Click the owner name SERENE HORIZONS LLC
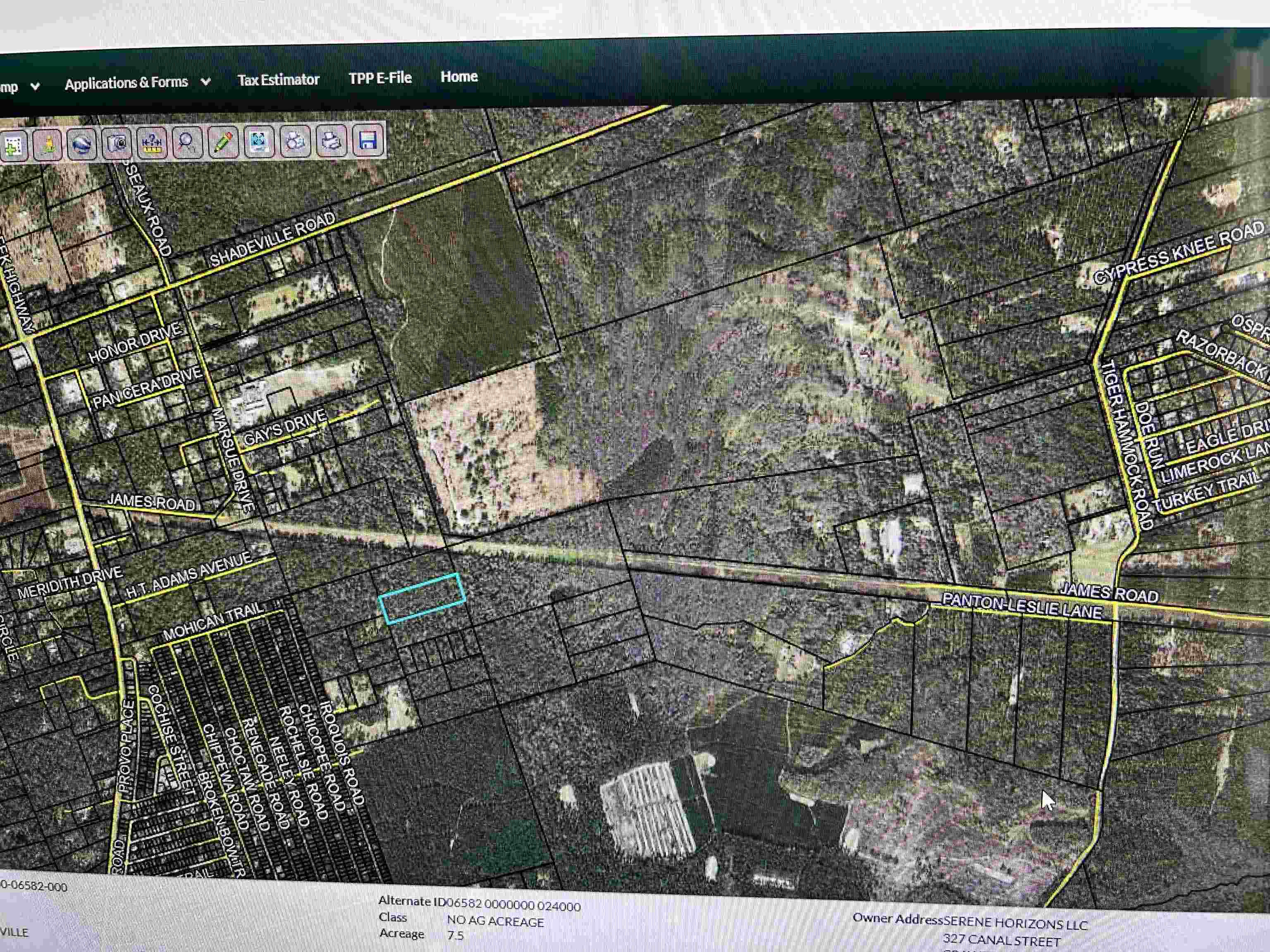This screenshot has width=1270, height=952. tap(1015, 923)
